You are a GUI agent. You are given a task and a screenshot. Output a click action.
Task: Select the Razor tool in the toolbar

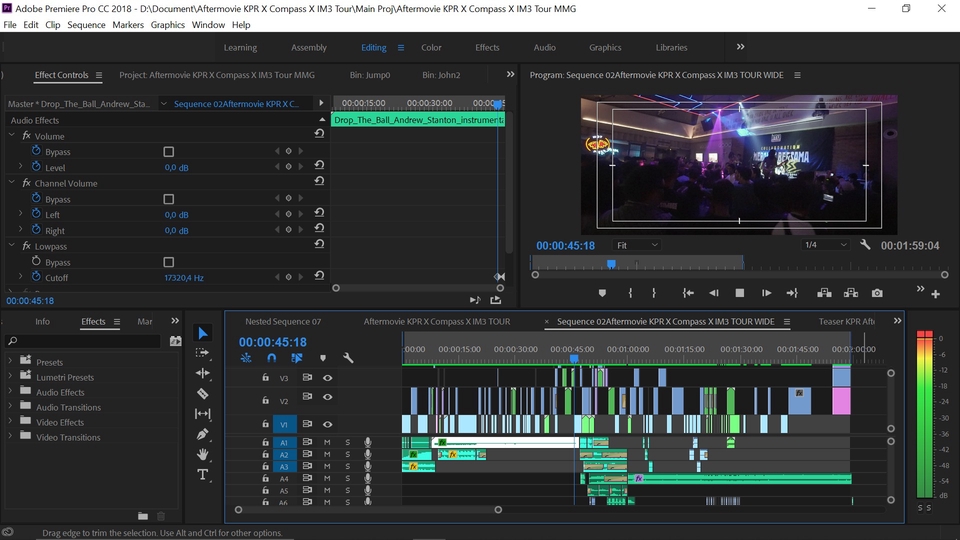203,393
